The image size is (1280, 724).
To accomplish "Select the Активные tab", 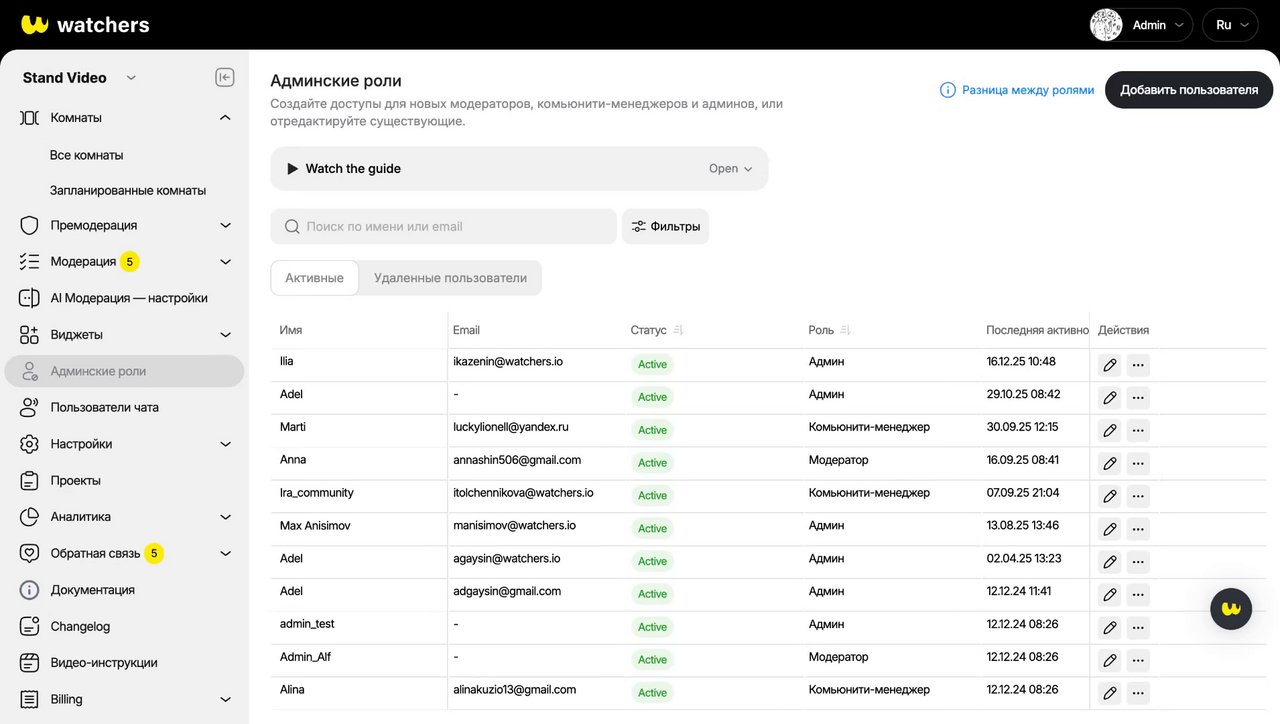I will tap(314, 278).
